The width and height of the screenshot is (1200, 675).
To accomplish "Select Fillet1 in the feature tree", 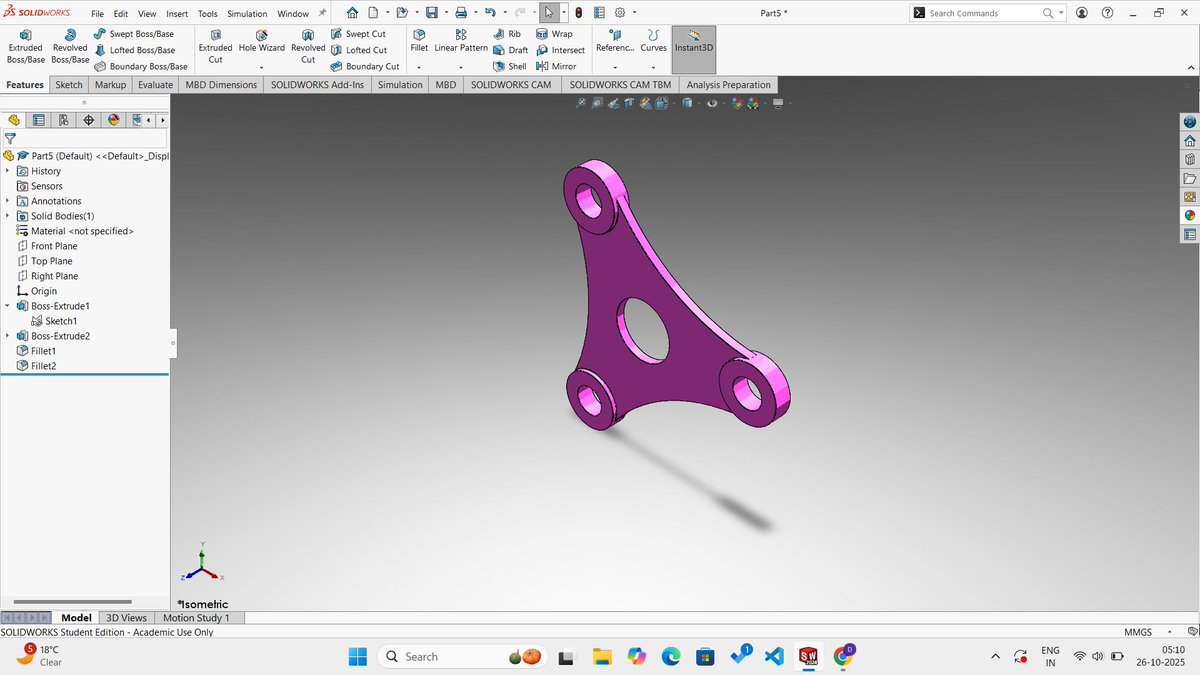I will [37, 351].
